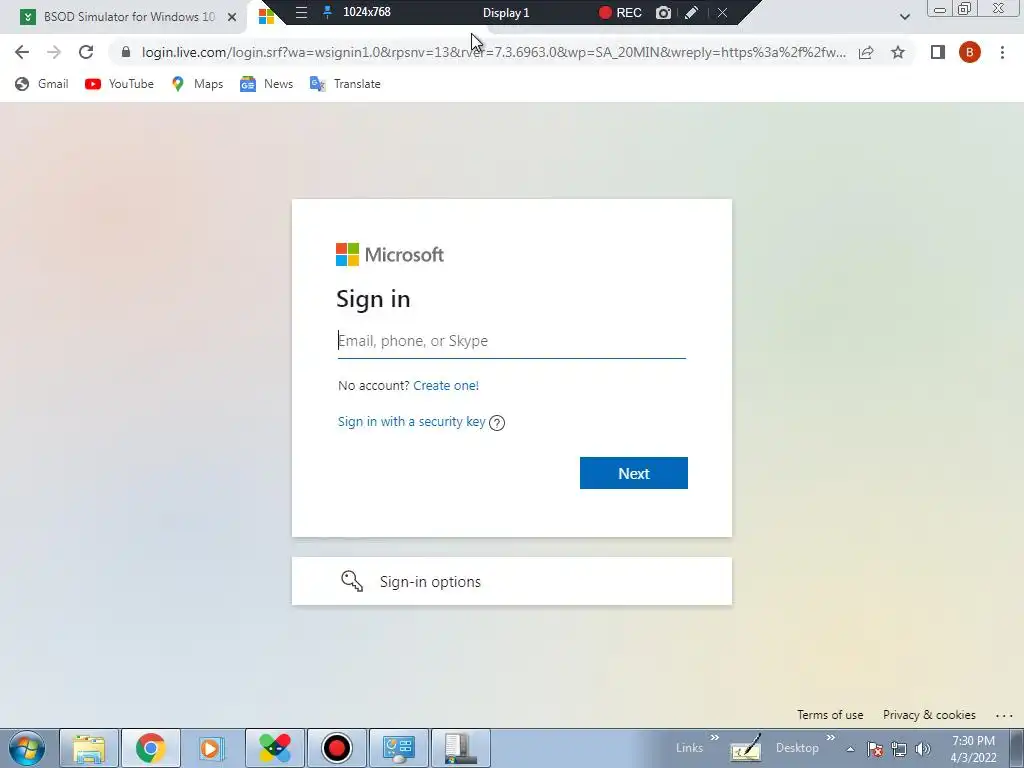Select the Microsoft login tab

tap(266, 17)
